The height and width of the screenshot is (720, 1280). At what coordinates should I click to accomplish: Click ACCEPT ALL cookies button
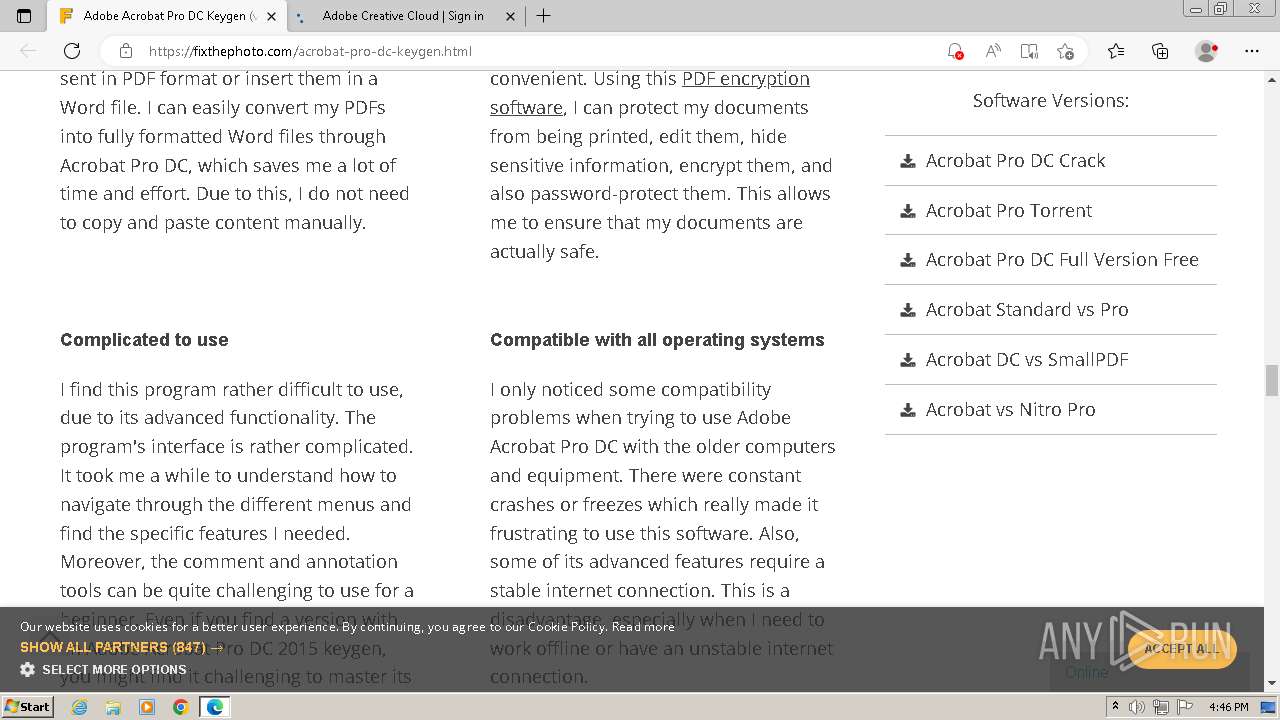pyautogui.click(x=1182, y=648)
